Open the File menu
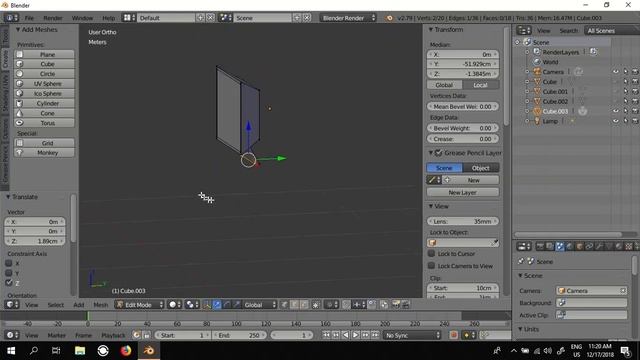640x360 pixels. point(29,18)
